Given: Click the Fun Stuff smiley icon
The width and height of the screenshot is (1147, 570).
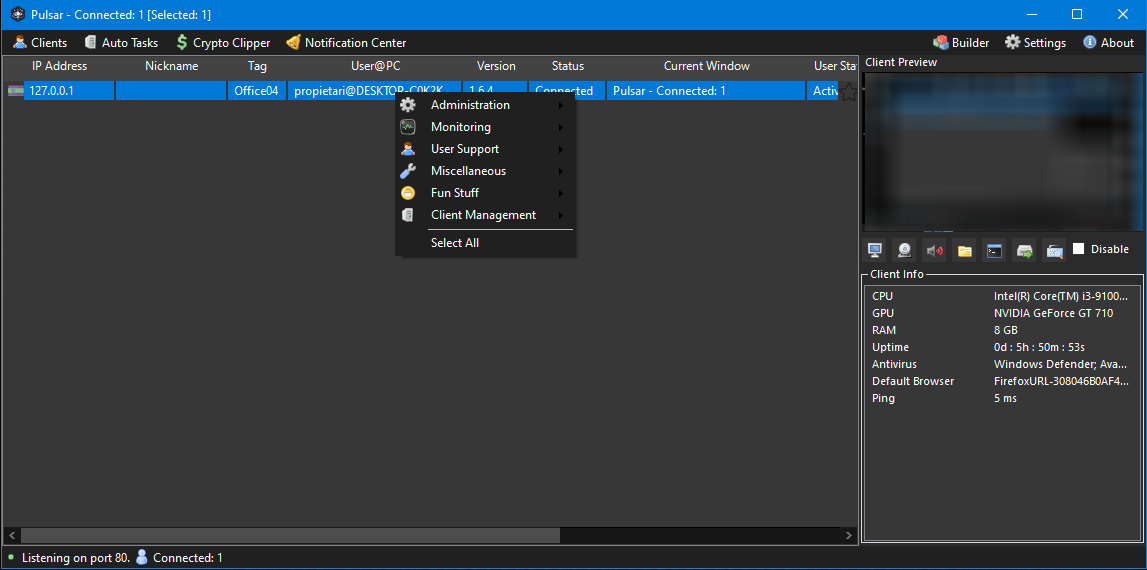Looking at the screenshot, I should pyautogui.click(x=407, y=193).
